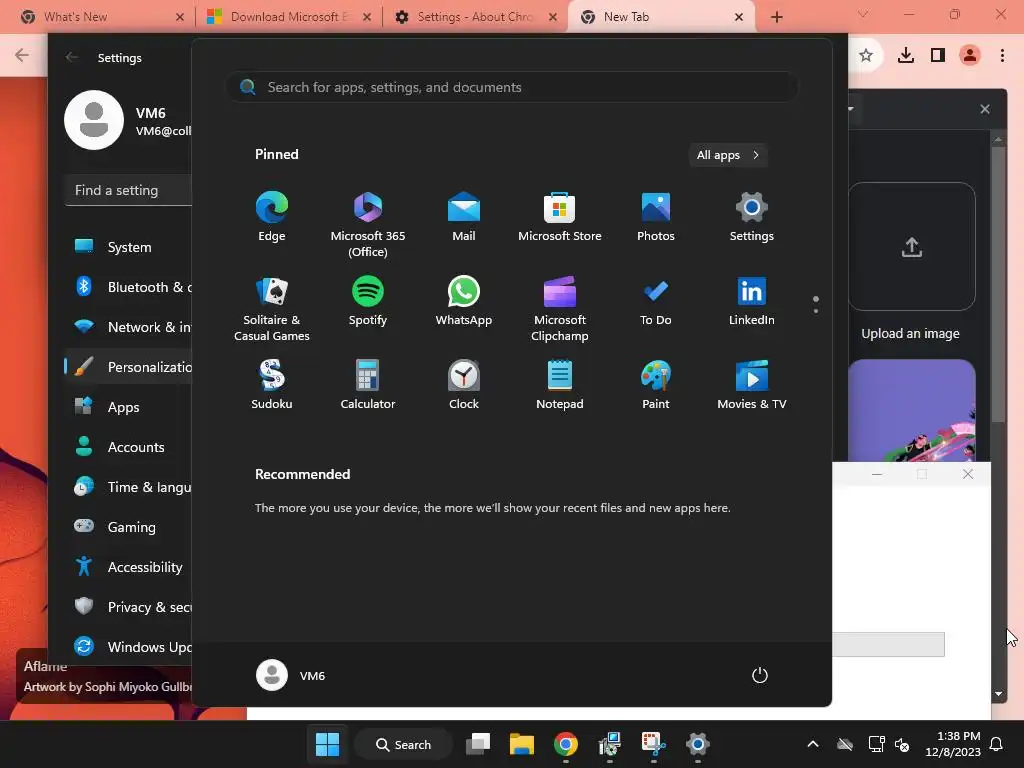Select purple artwork theme thumbnail
1024x768 pixels.
tap(912, 411)
